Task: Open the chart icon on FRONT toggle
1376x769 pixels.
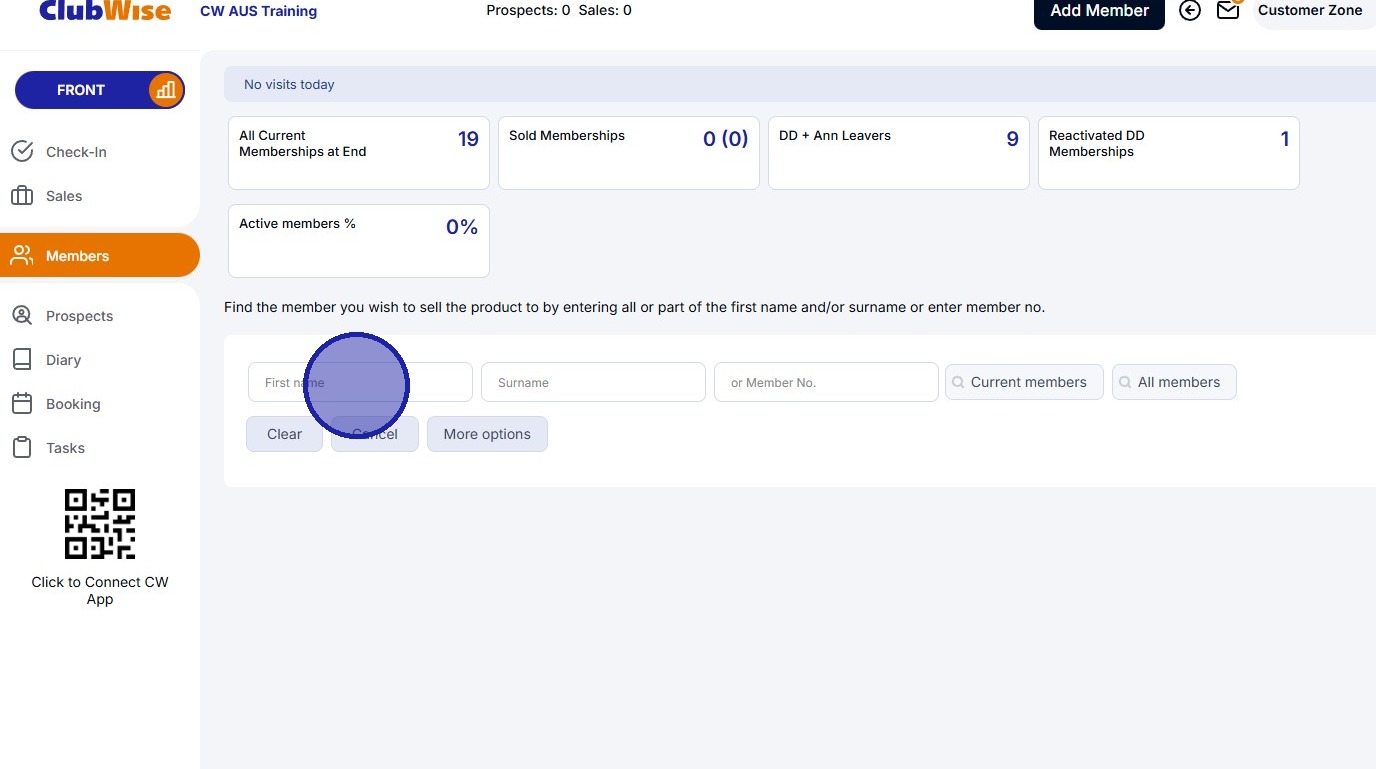Action: coord(166,90)
